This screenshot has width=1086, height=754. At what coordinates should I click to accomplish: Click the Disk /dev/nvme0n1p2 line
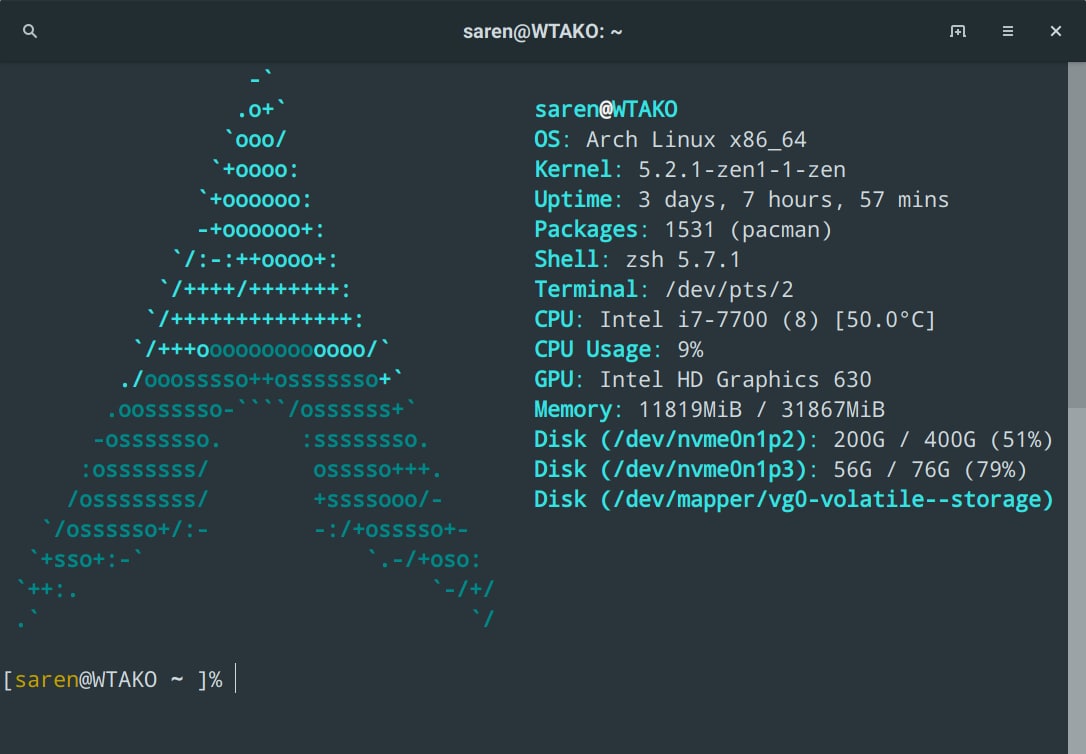794,440
